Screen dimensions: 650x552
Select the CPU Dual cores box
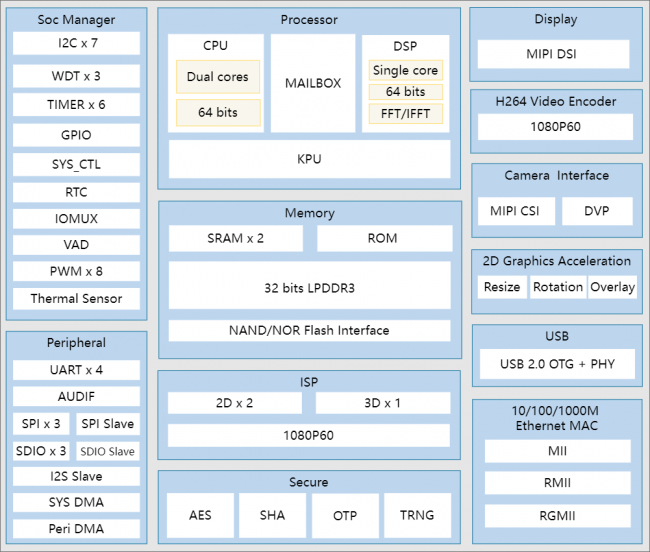point(218,77)
